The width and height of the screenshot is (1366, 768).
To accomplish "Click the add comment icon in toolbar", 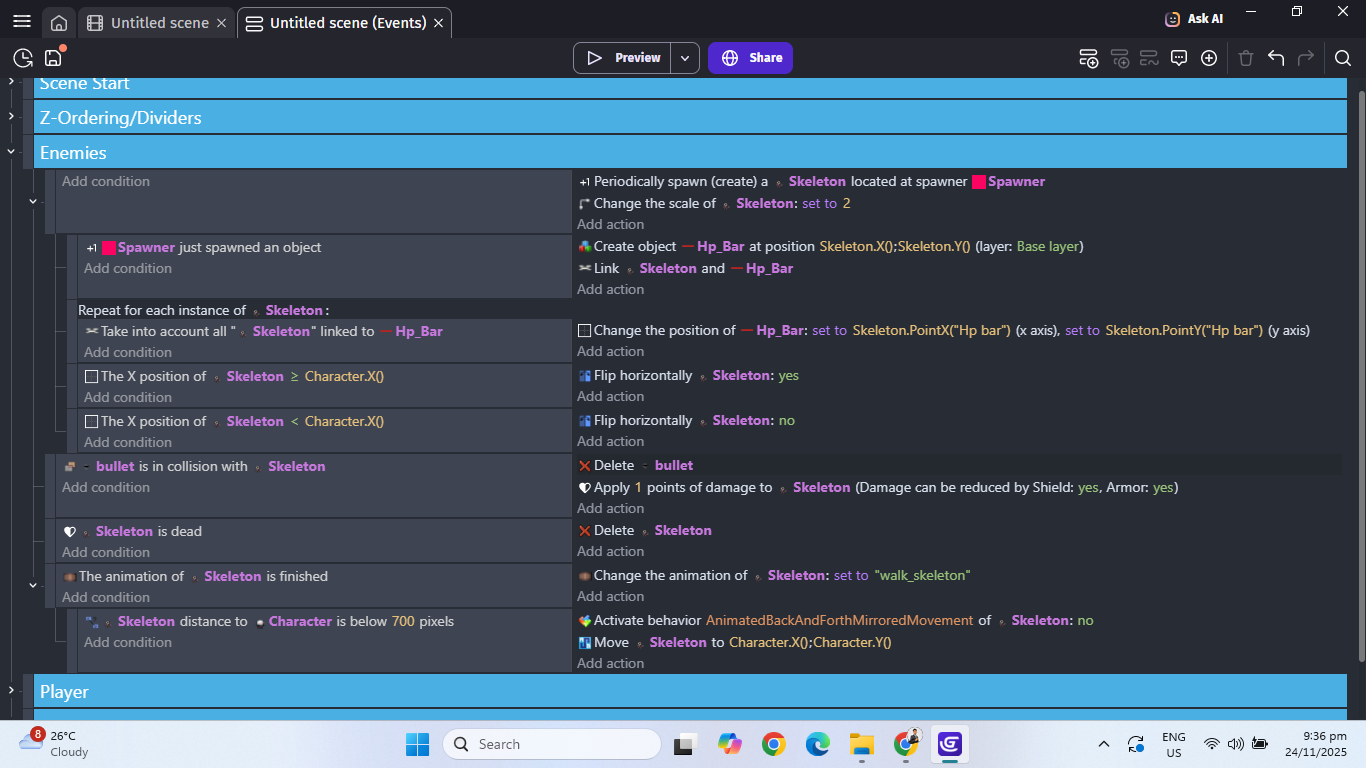I will point(1179,58).
